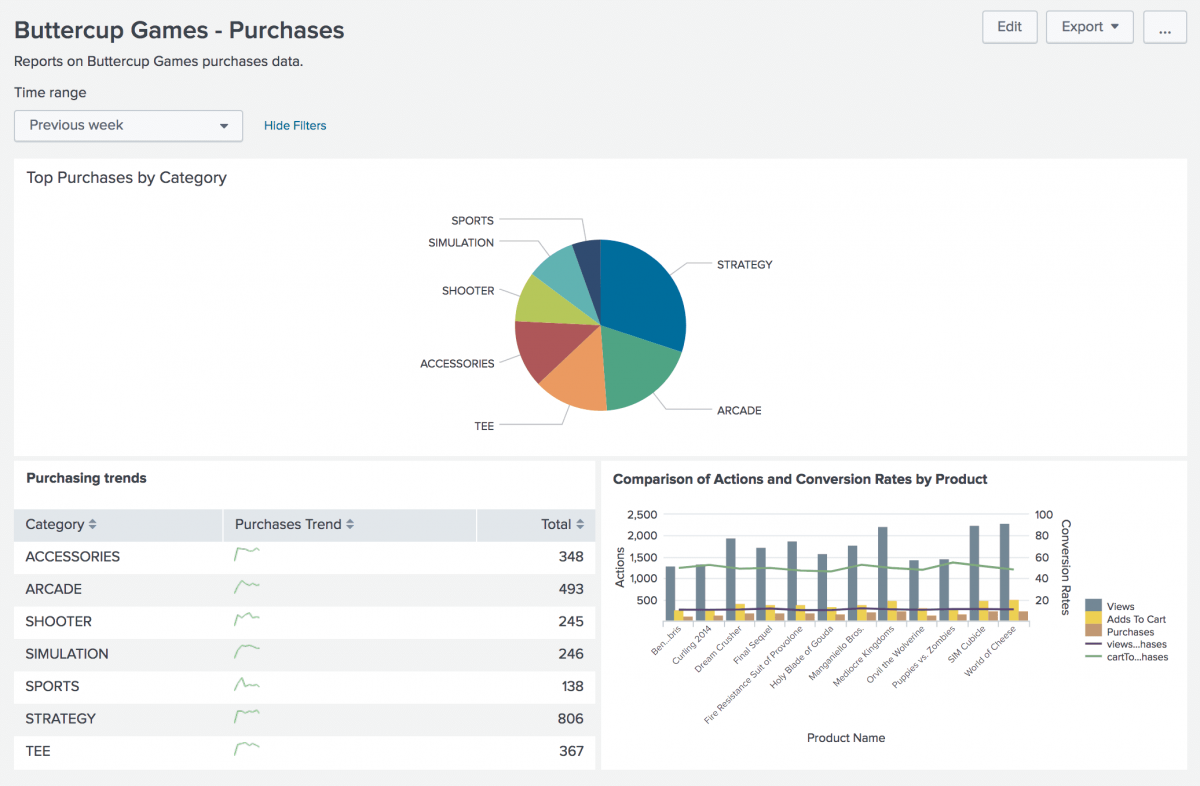Select the STRATEGY pie slice

point(643,293)
